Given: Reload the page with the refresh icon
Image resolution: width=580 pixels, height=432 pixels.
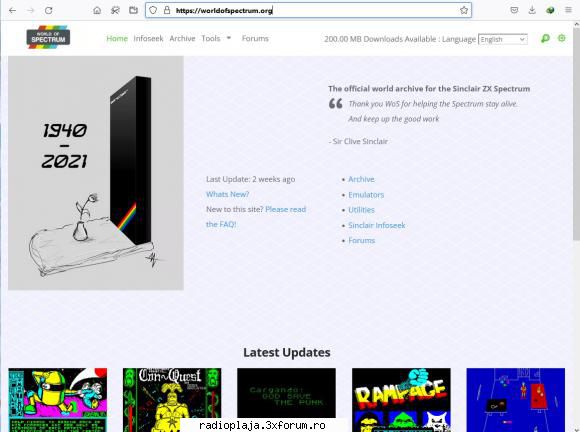Looking at the screenshot, I should click(x=48, y=10).
